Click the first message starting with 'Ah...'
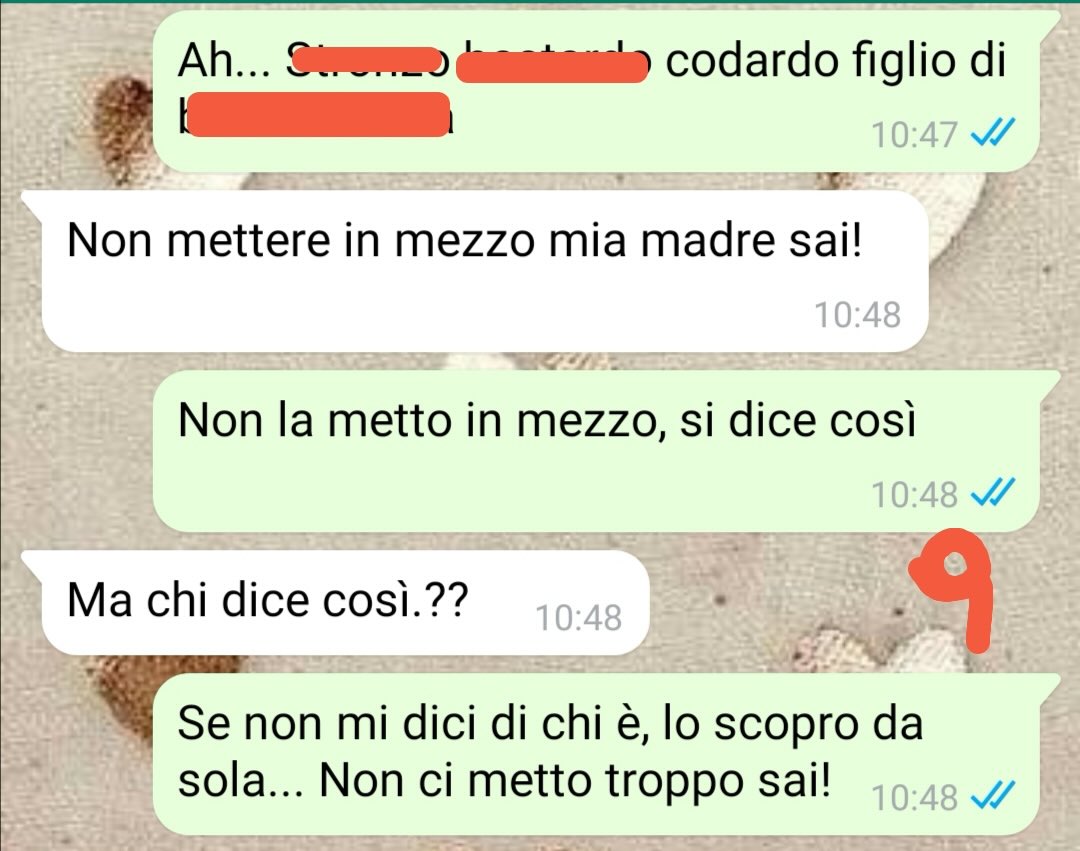The image size is (1080, 851). click(596, 92)
